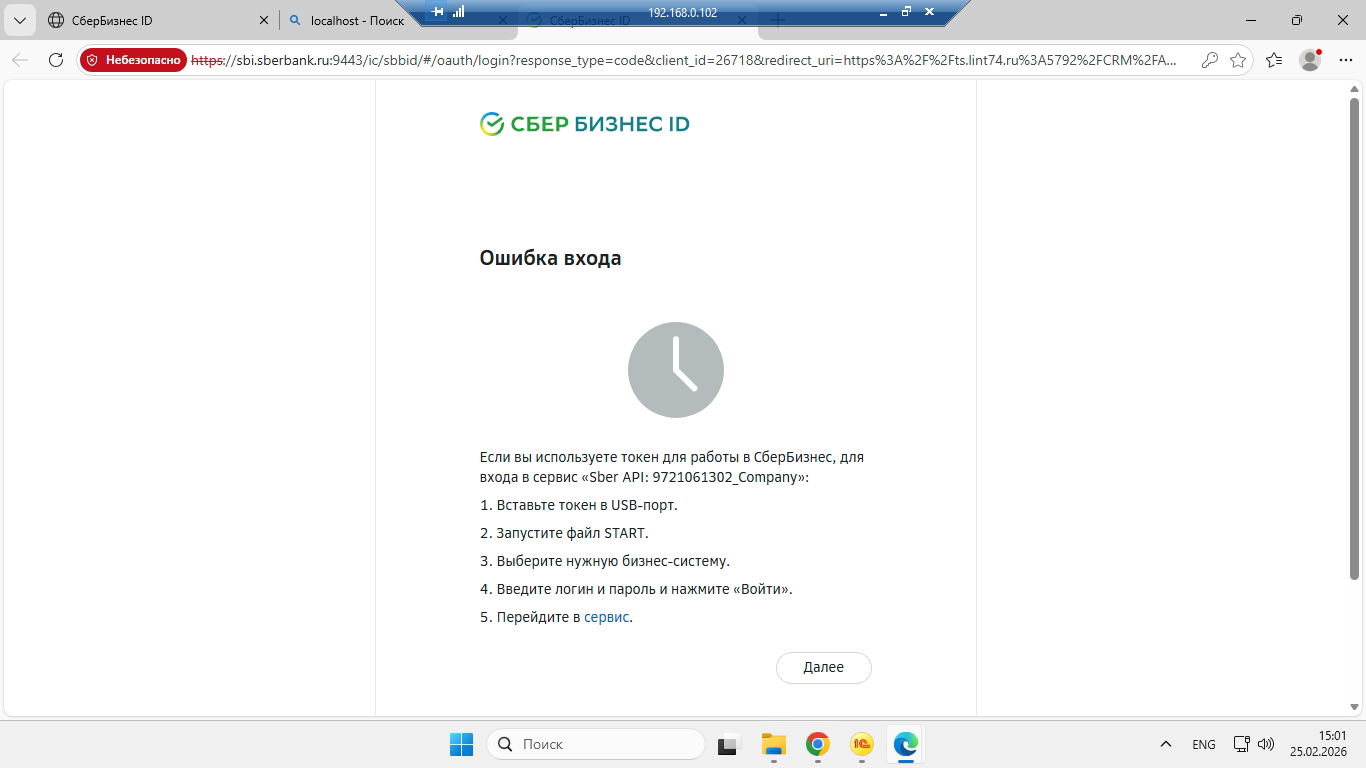Viewport: 1366px width, 768px height.
Task: Minimize the Edge browser window
Action: (1251, 20)
